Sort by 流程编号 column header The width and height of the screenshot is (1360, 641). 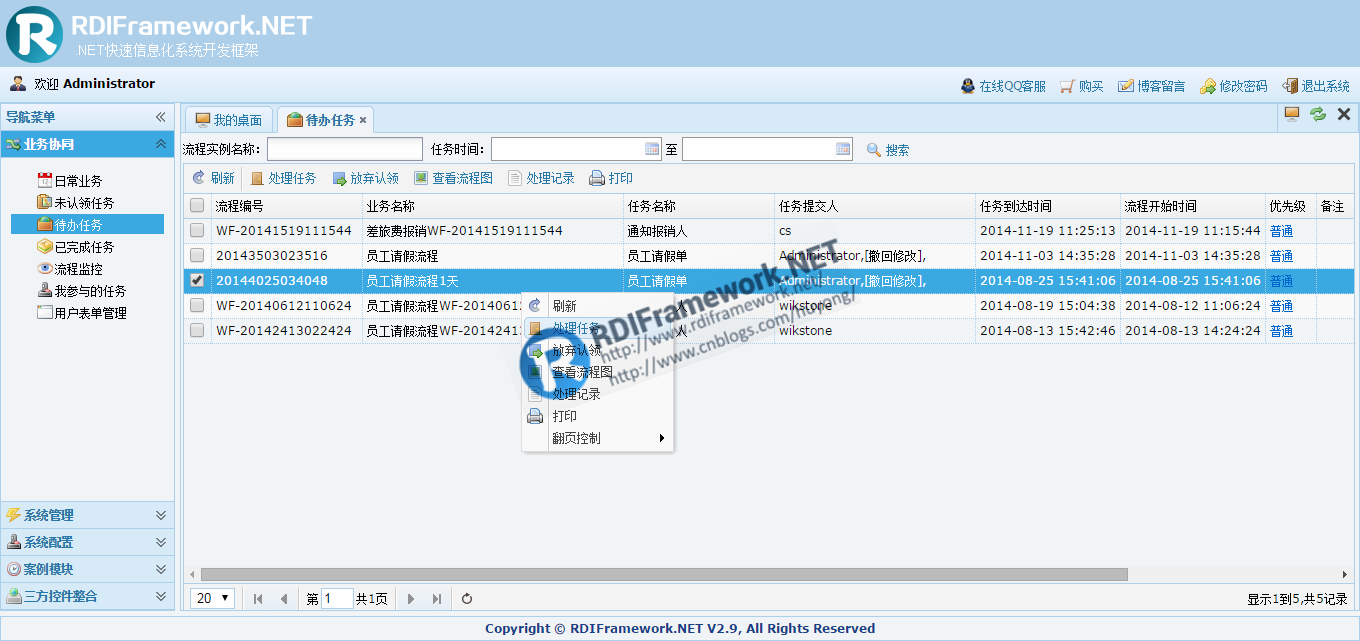pos(287,206)
